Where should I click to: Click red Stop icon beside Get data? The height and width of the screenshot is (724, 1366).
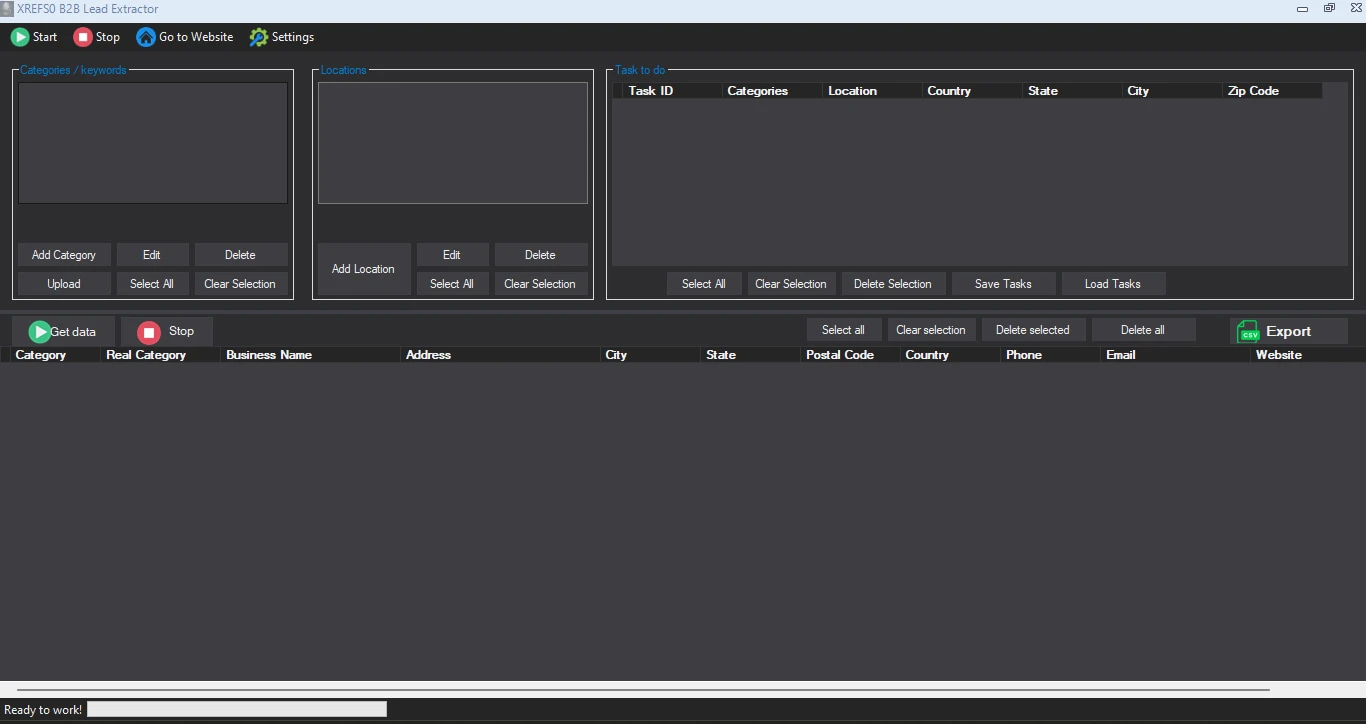[x=149, y=332]
